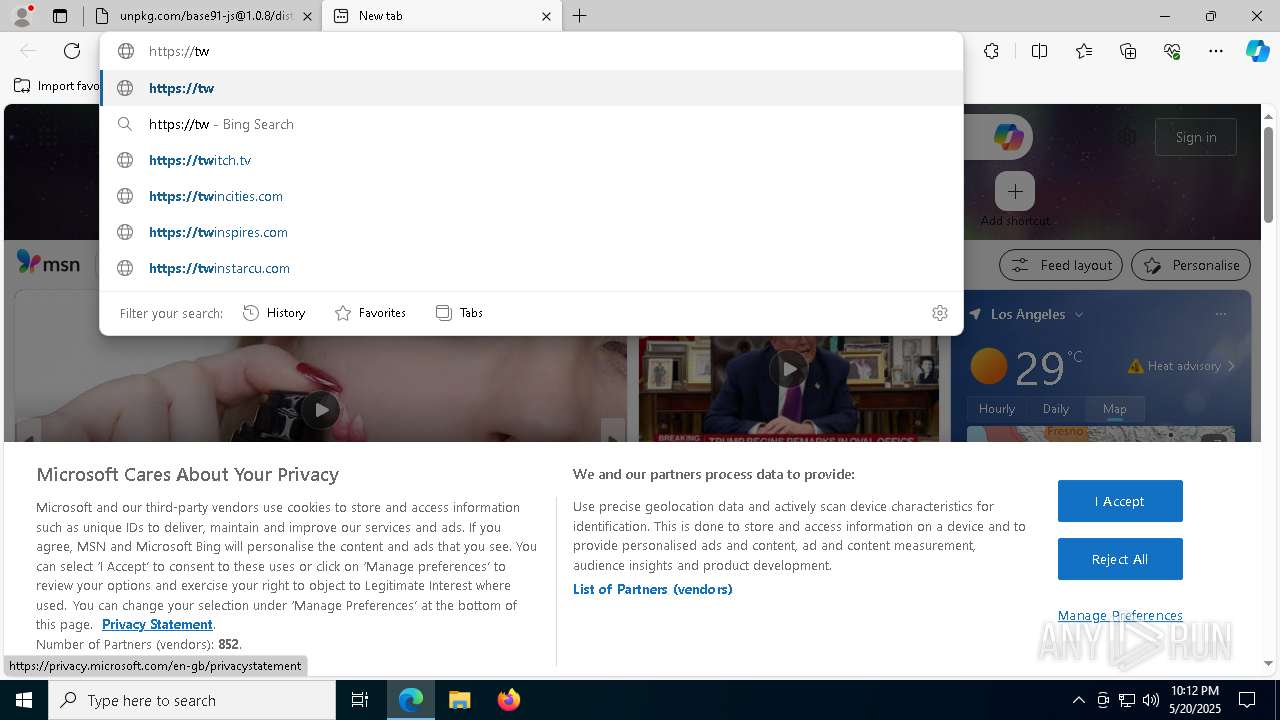Open address bar search settings gear
The height and width of the screenshot is (720, 1280).
click(x=939, y=313)
